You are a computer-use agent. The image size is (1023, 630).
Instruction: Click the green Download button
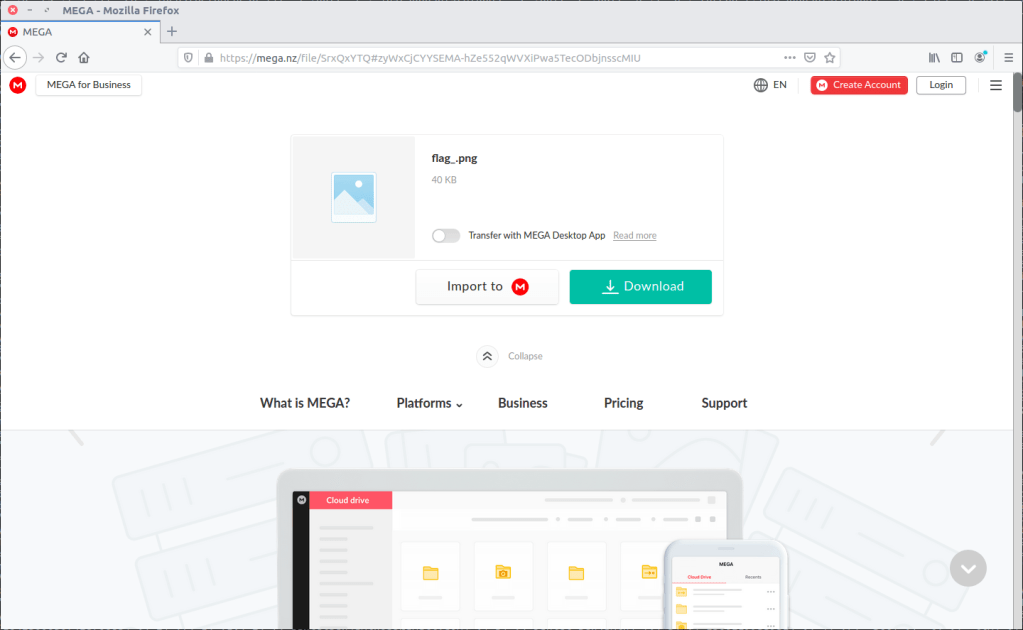coord(640,286)
